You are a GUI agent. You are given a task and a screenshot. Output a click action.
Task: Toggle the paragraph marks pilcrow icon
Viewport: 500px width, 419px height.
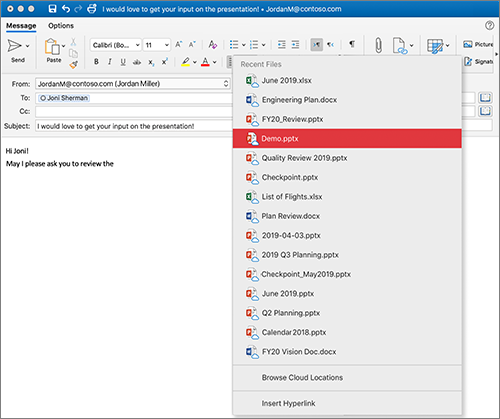(352, 44)
